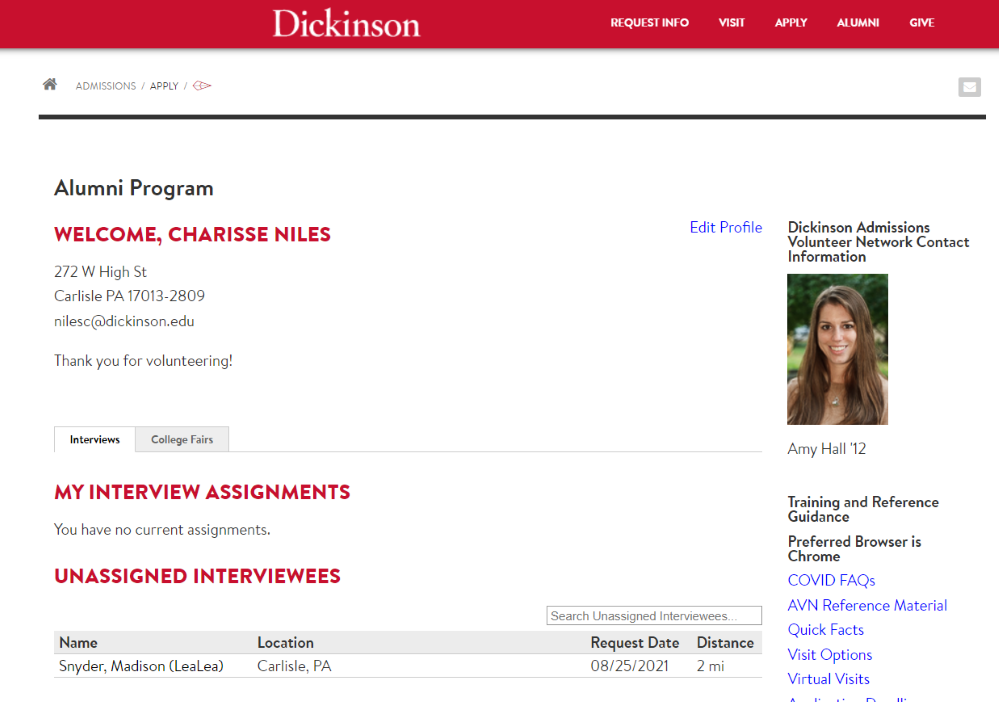This screenshot has height=702, width=999.
Task: Click the 272 W High St address line
Action: pyautogui.click(x=101, y=272)
